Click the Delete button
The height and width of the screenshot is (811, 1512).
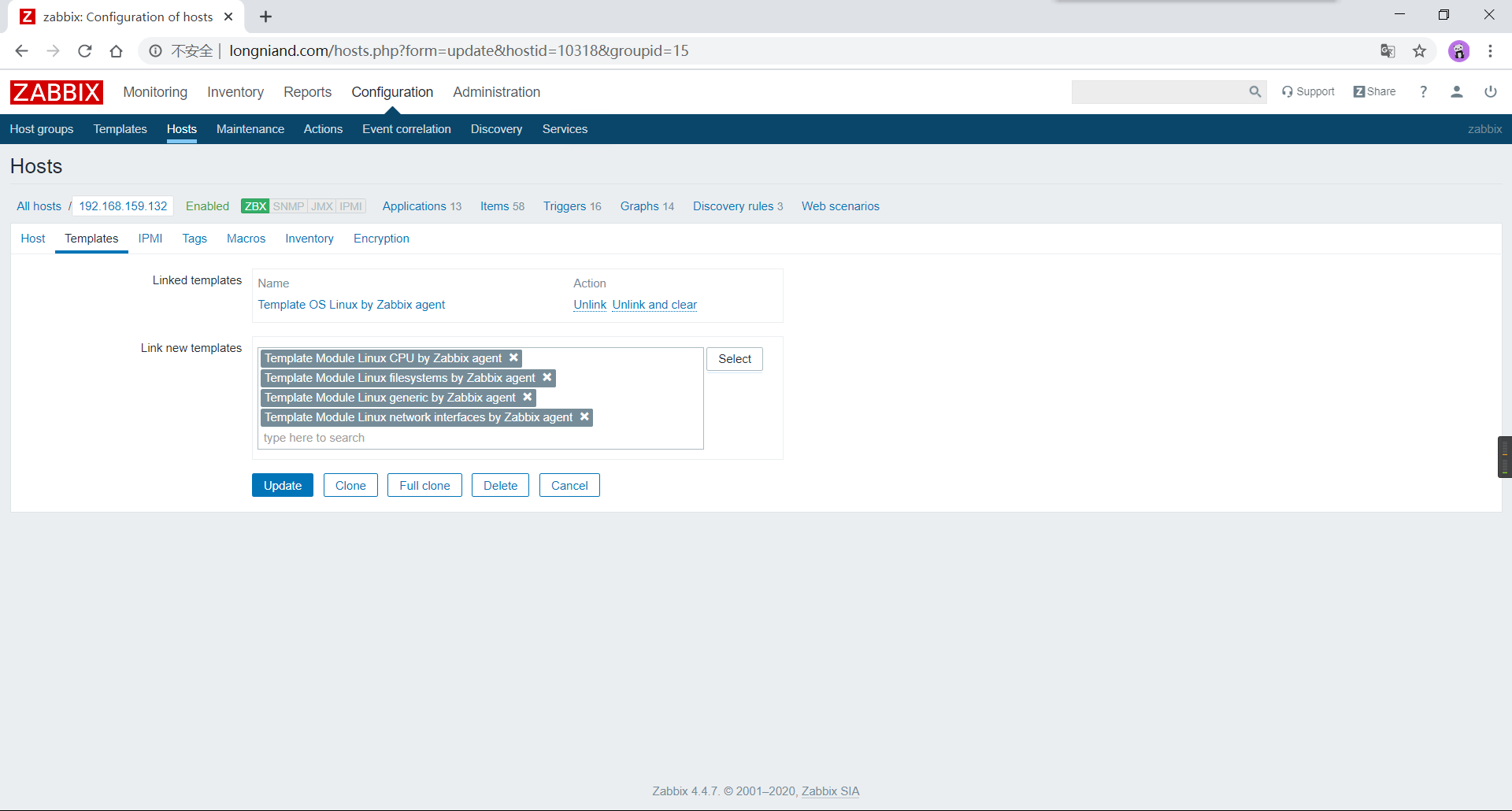click(500, 485)
